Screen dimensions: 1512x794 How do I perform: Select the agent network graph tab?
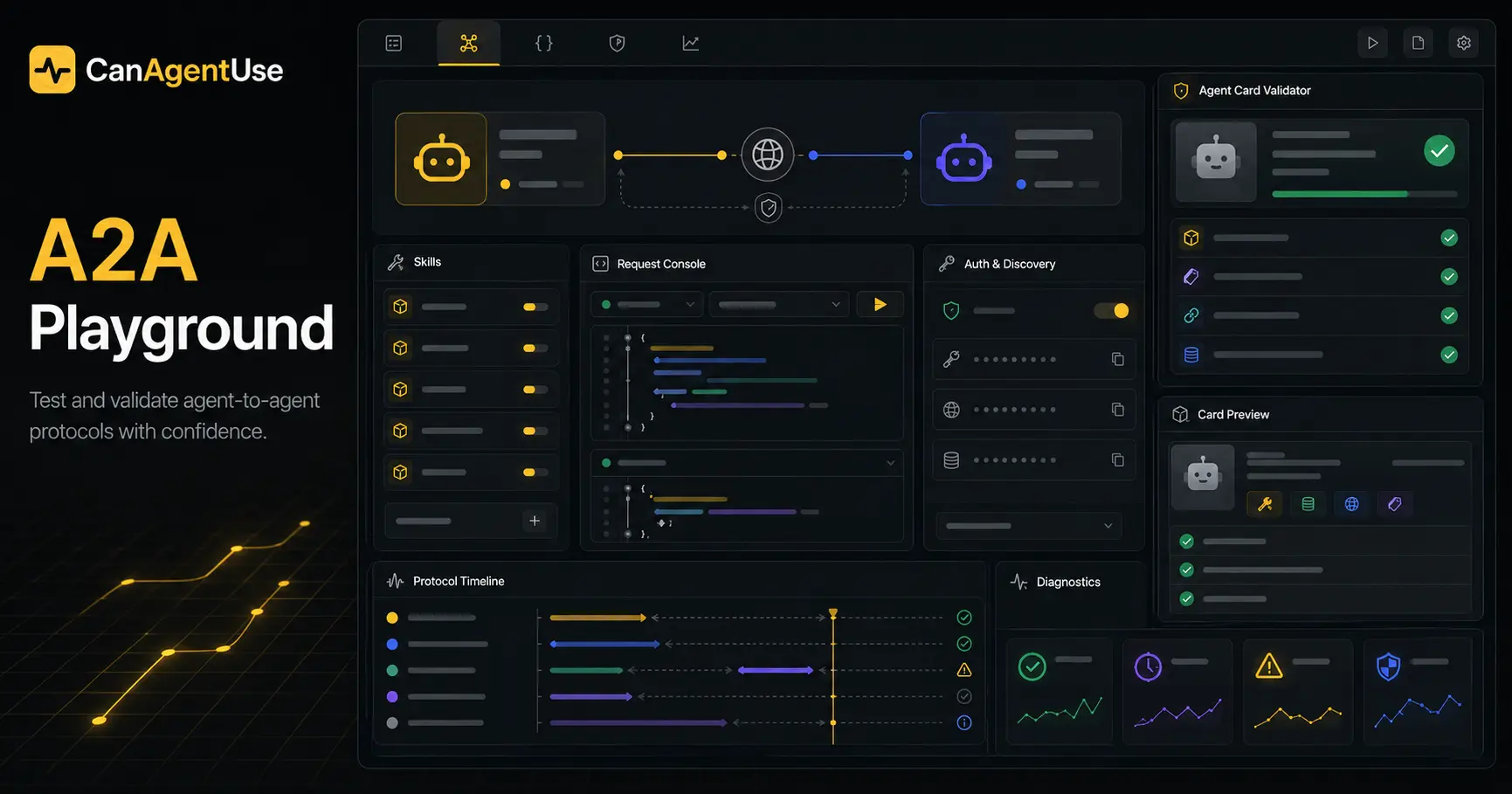pos(469,43)
